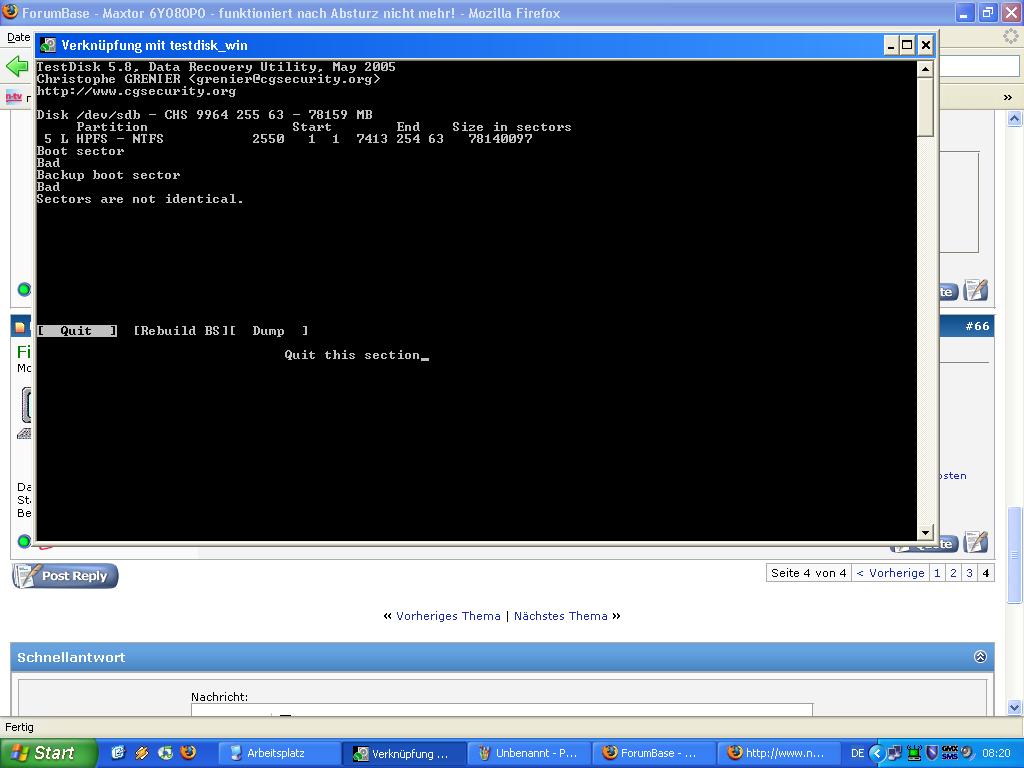Select Quit option in TestDisk menu
The height and width of the screenshot is (768, 1024).
tap(77, 330)
